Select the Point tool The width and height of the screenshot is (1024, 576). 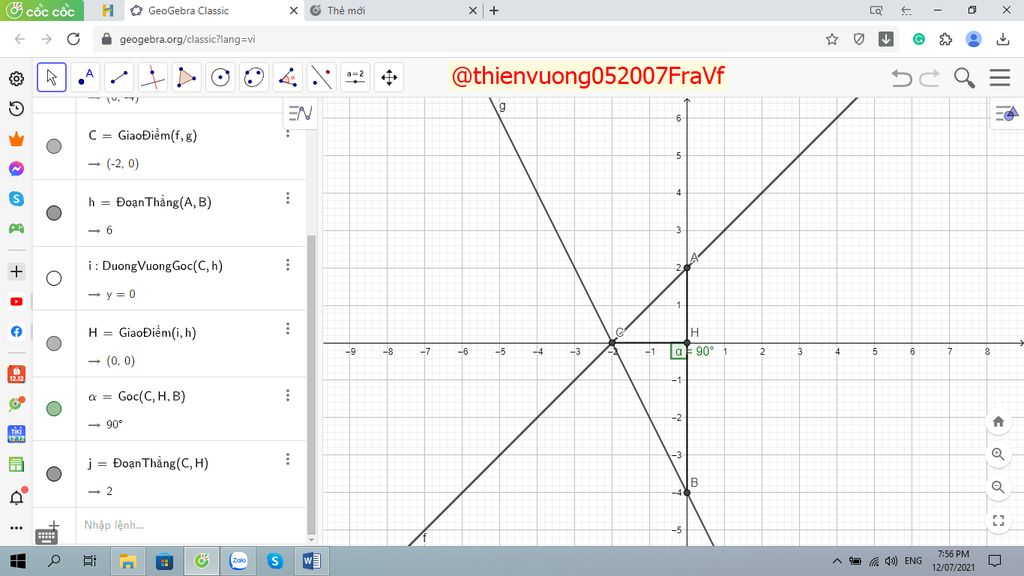tap(86, 78)
